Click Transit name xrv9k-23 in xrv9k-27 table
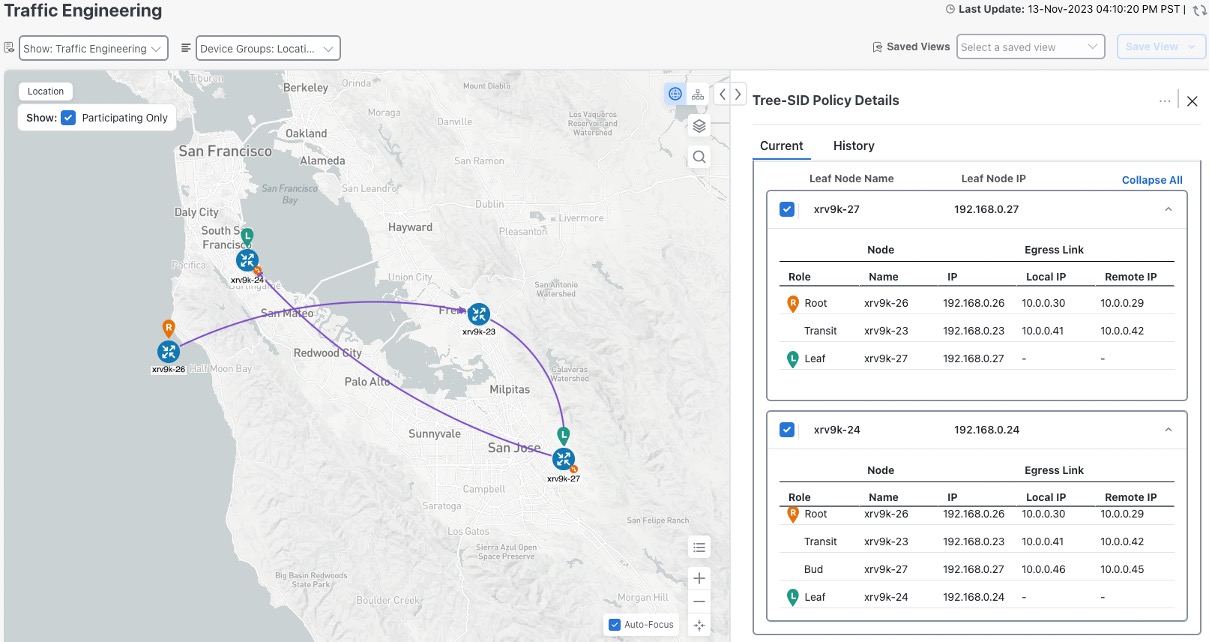Screen dimensions: 1210x642 [x=886, y=331]
